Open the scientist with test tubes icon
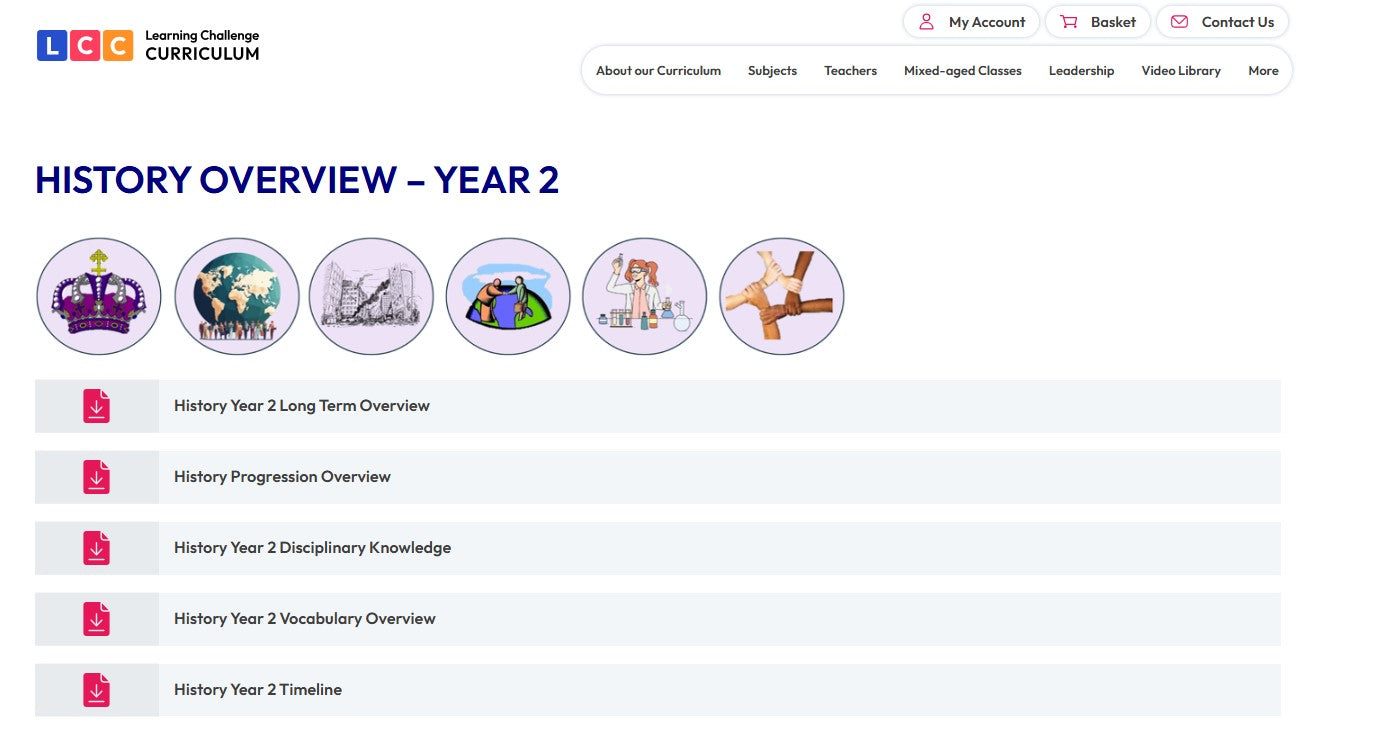This screenshot has width=1374, height=750. point(644,296)
